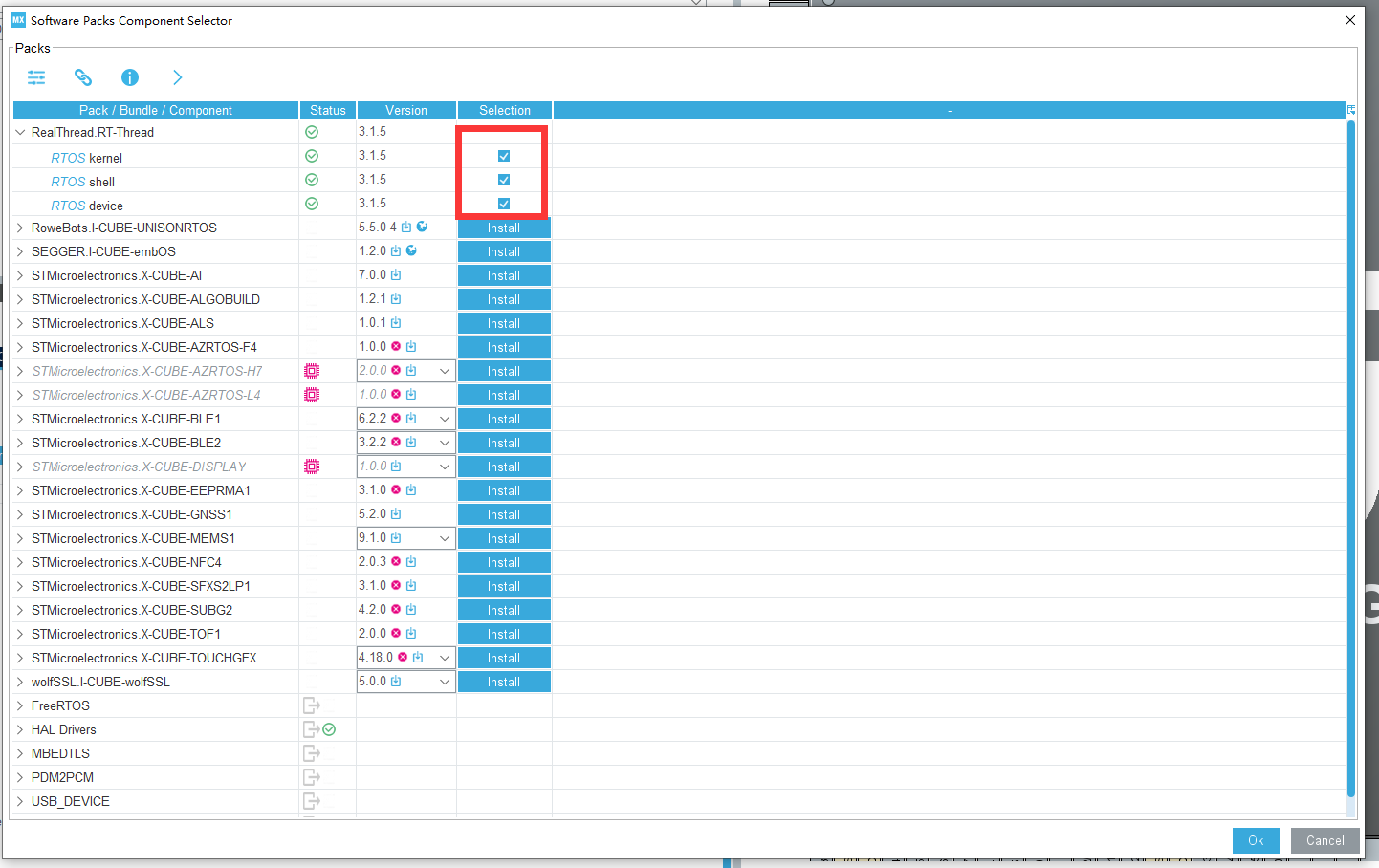This screenshot has width=1379, height=868.
Task: Click the exit-arrow status icon for USB_DEVICE
Action: (x=312, y=801)
